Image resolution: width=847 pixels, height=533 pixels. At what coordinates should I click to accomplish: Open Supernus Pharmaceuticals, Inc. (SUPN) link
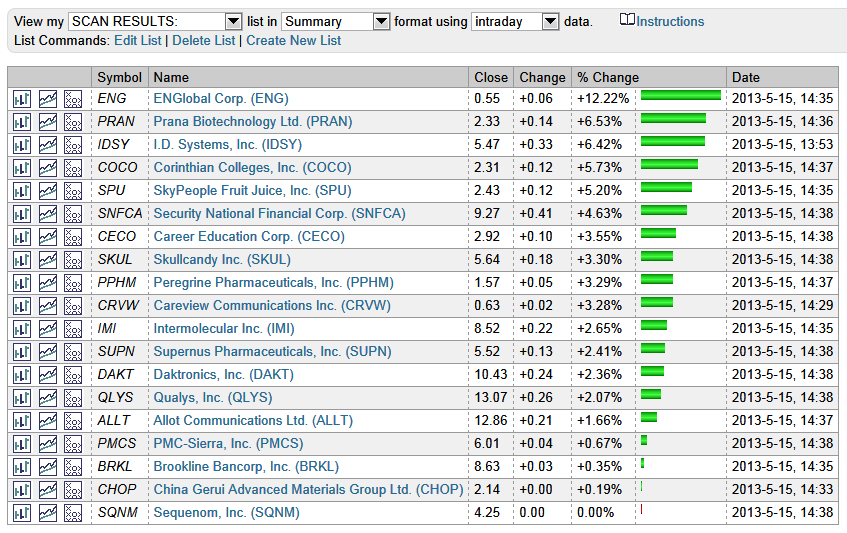click(272, 352)
